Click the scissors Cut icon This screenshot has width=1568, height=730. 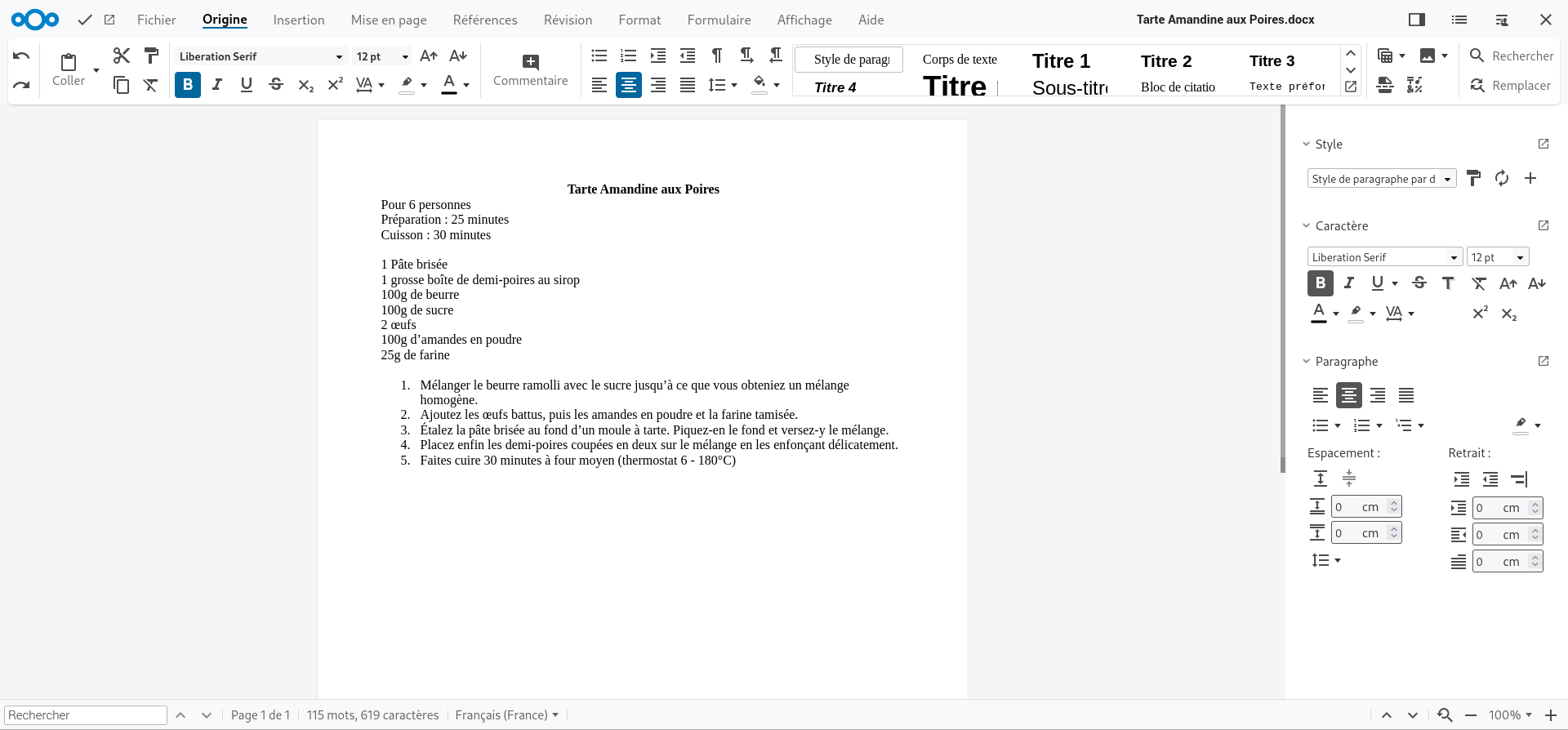pyautogui.click(x=122, y=56)
